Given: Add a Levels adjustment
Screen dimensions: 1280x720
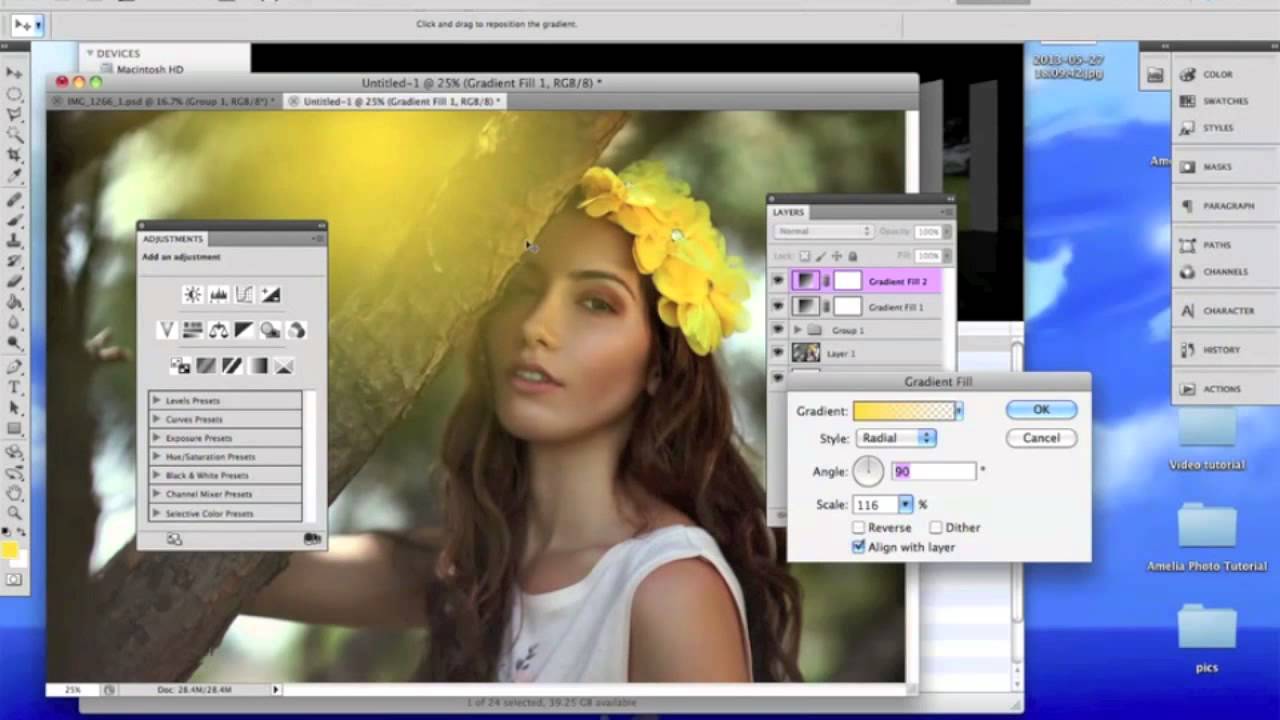Looking at the screenshot, I should coord(218,294).
